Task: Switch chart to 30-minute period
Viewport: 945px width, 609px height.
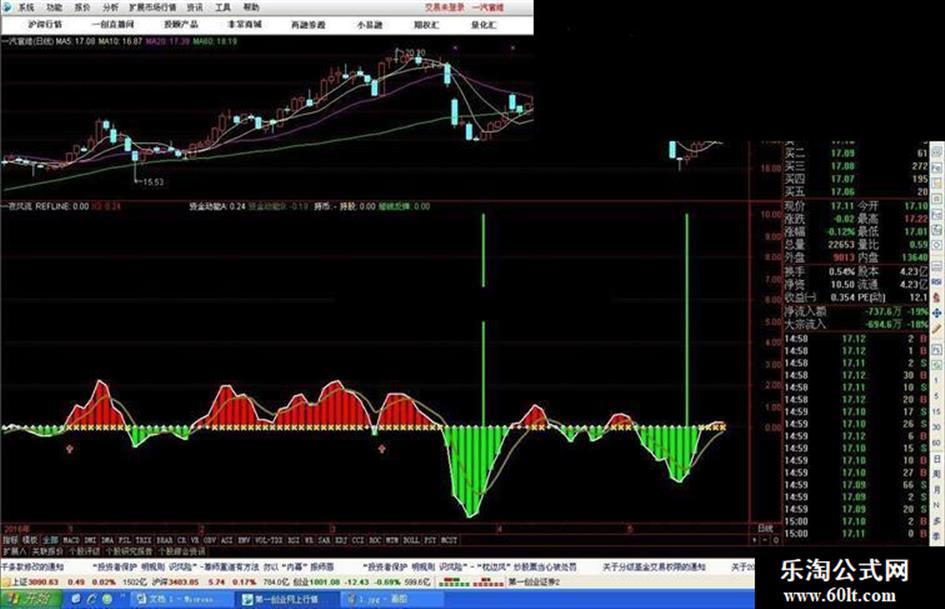Action: pos(937,427)
